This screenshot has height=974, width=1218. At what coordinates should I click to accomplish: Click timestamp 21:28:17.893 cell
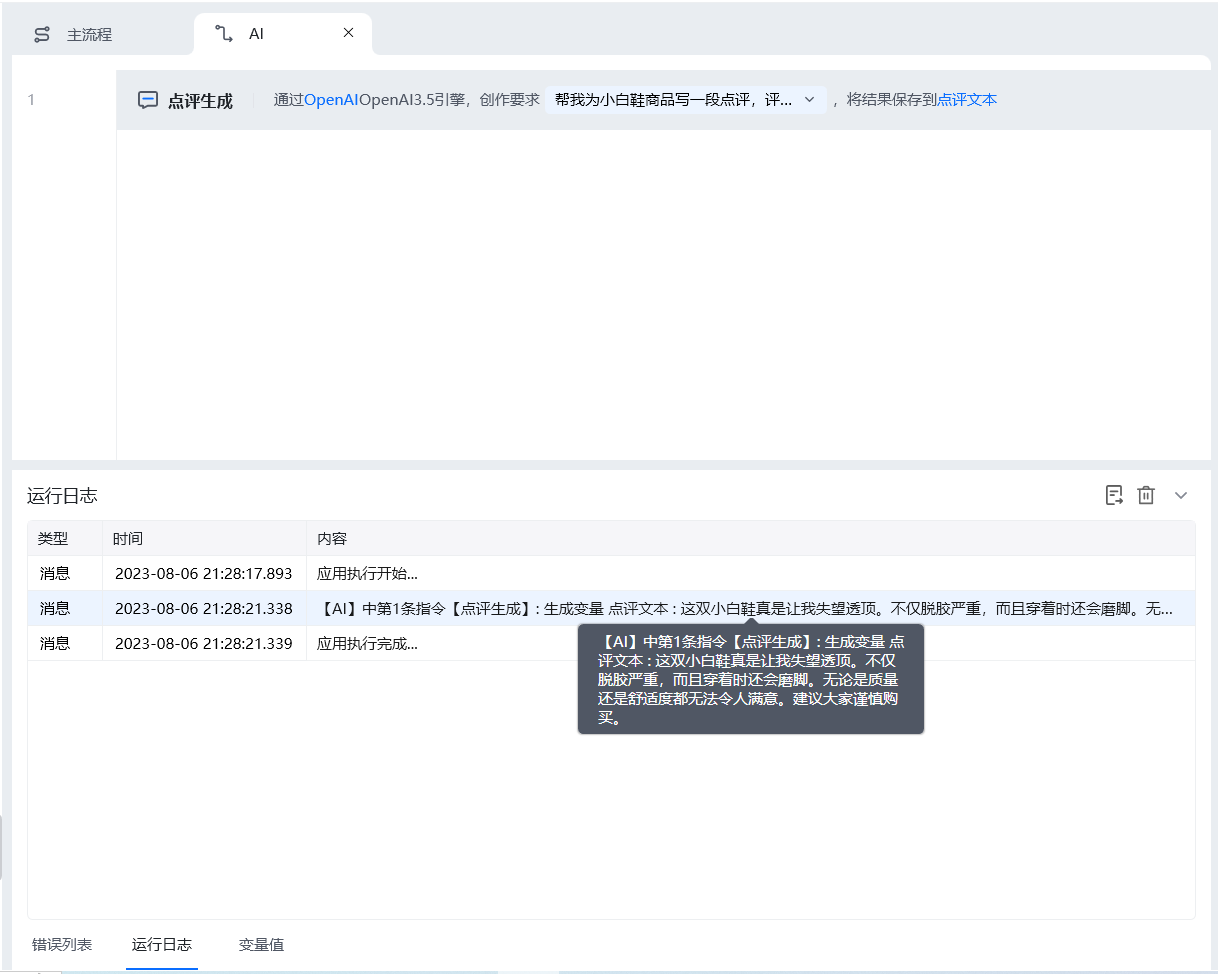204,574
